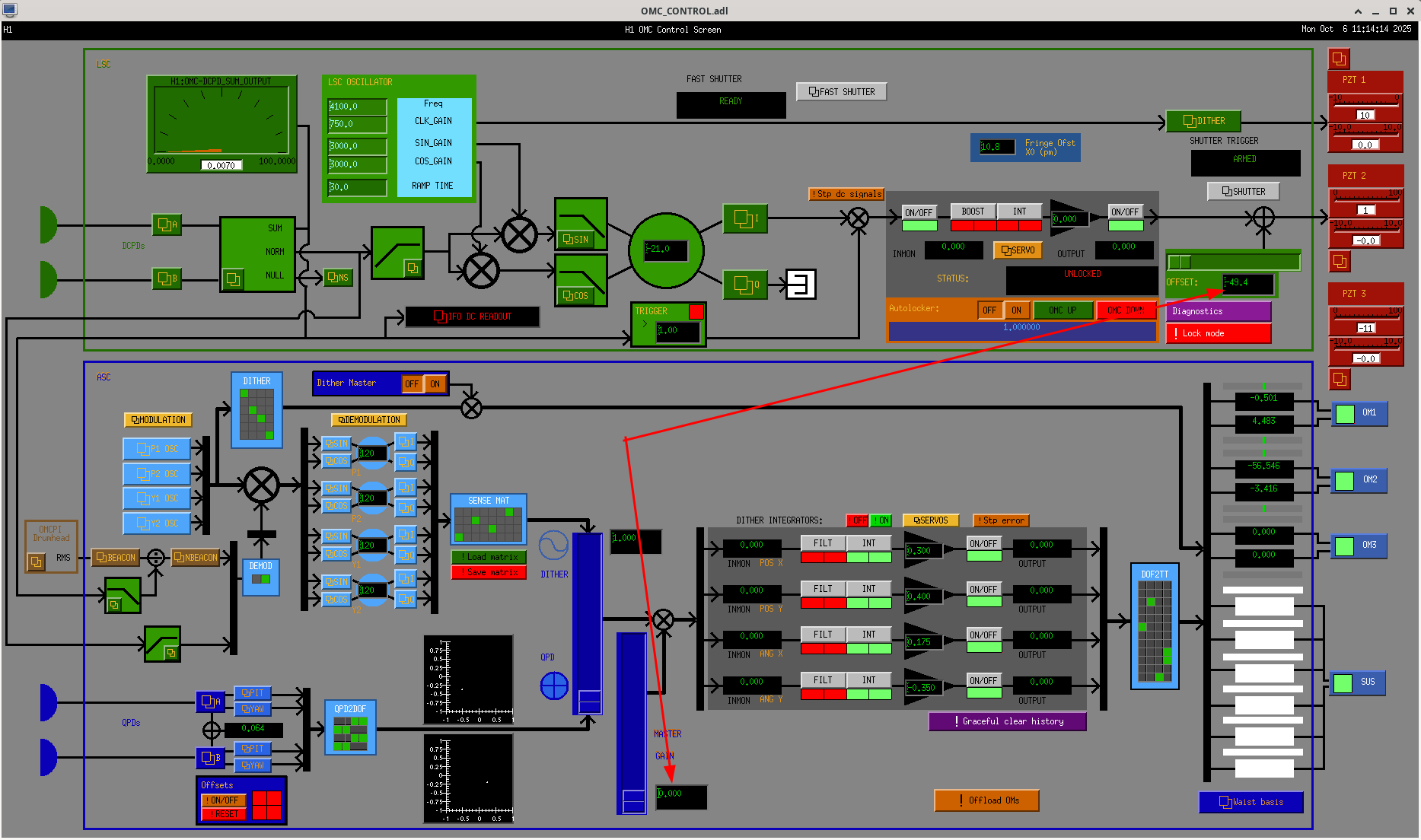Open the Diagnostics menu button
This screenshot has height=840, width=1421.
point(1218,311)
